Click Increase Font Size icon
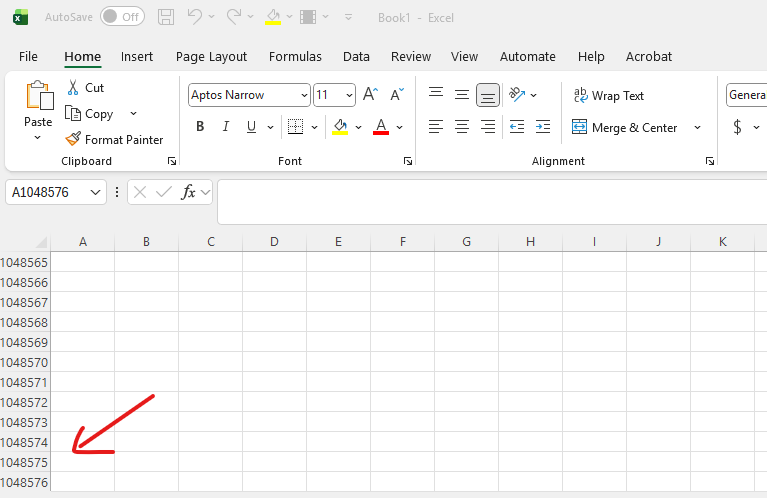This screenshot has height=498, width=767. 370,94
